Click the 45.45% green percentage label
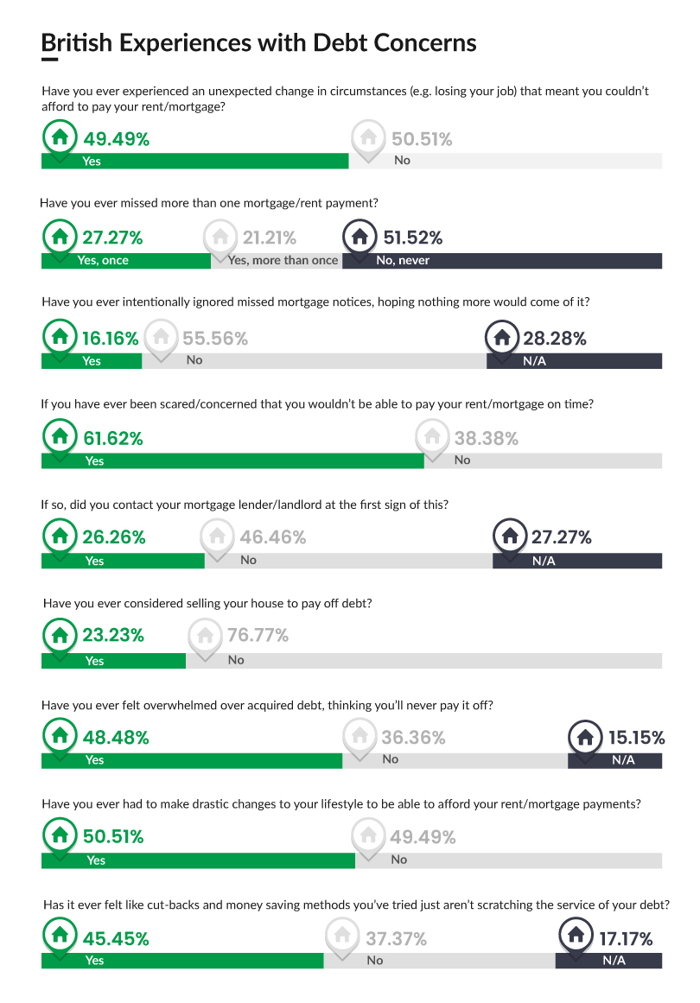This screenshot has width=700, height=1003. [x=116, y=938]
